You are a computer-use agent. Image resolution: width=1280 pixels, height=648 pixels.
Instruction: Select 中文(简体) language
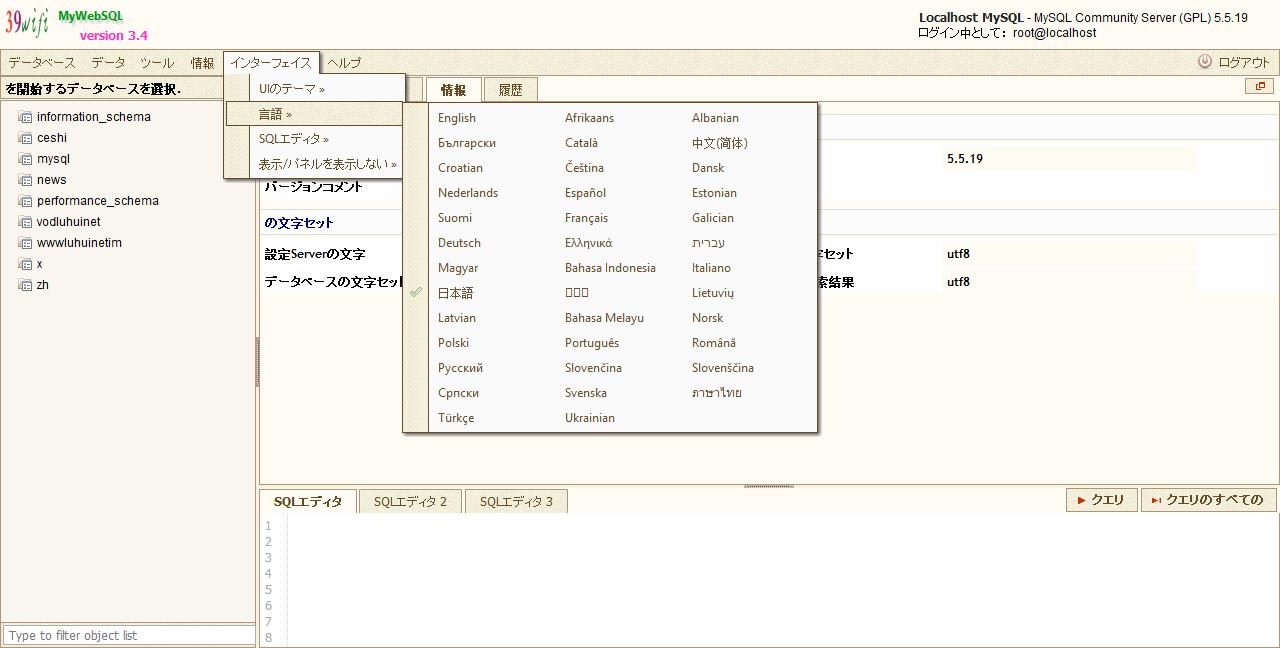coord(720,143)
